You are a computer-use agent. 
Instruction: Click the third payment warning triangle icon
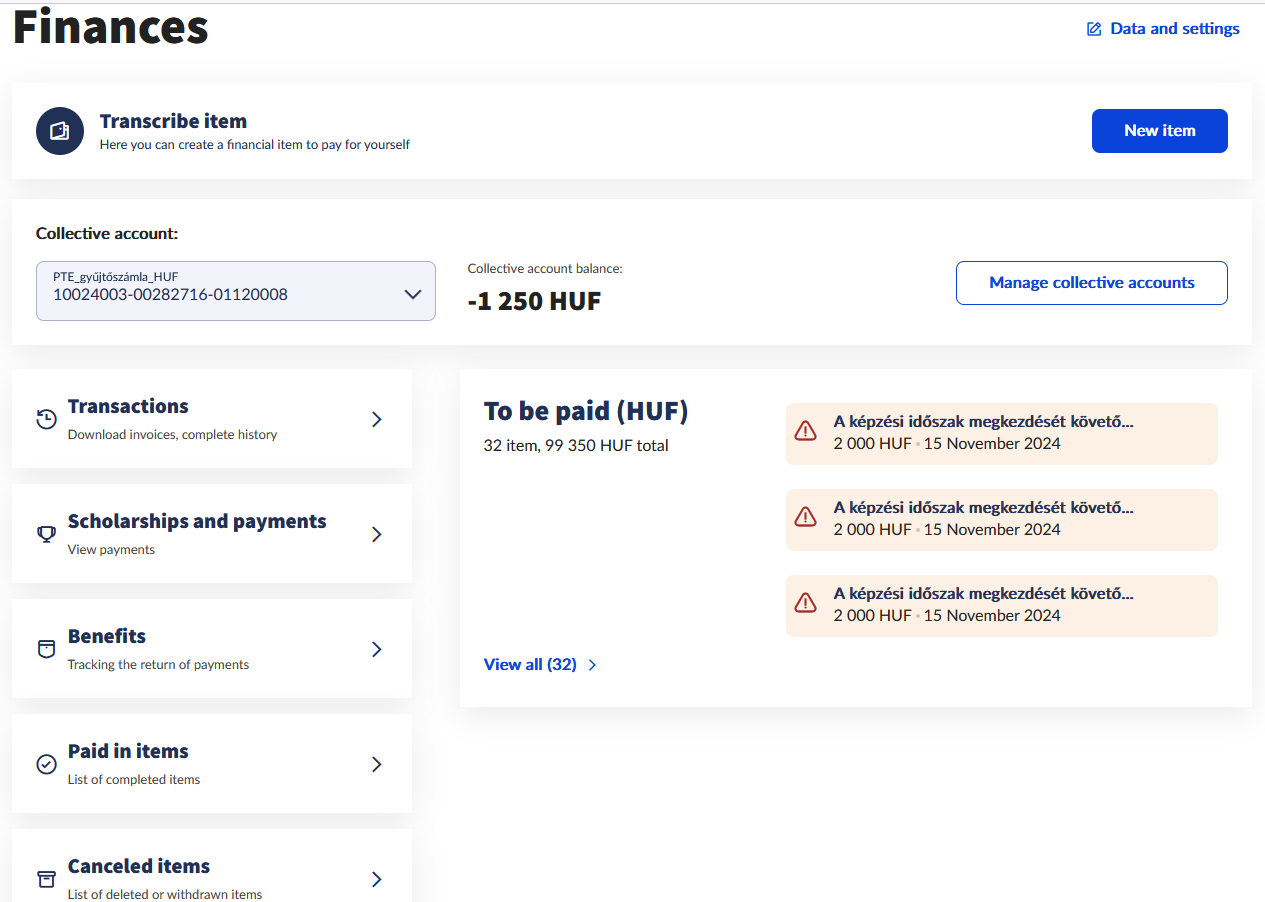click(805, 603)
